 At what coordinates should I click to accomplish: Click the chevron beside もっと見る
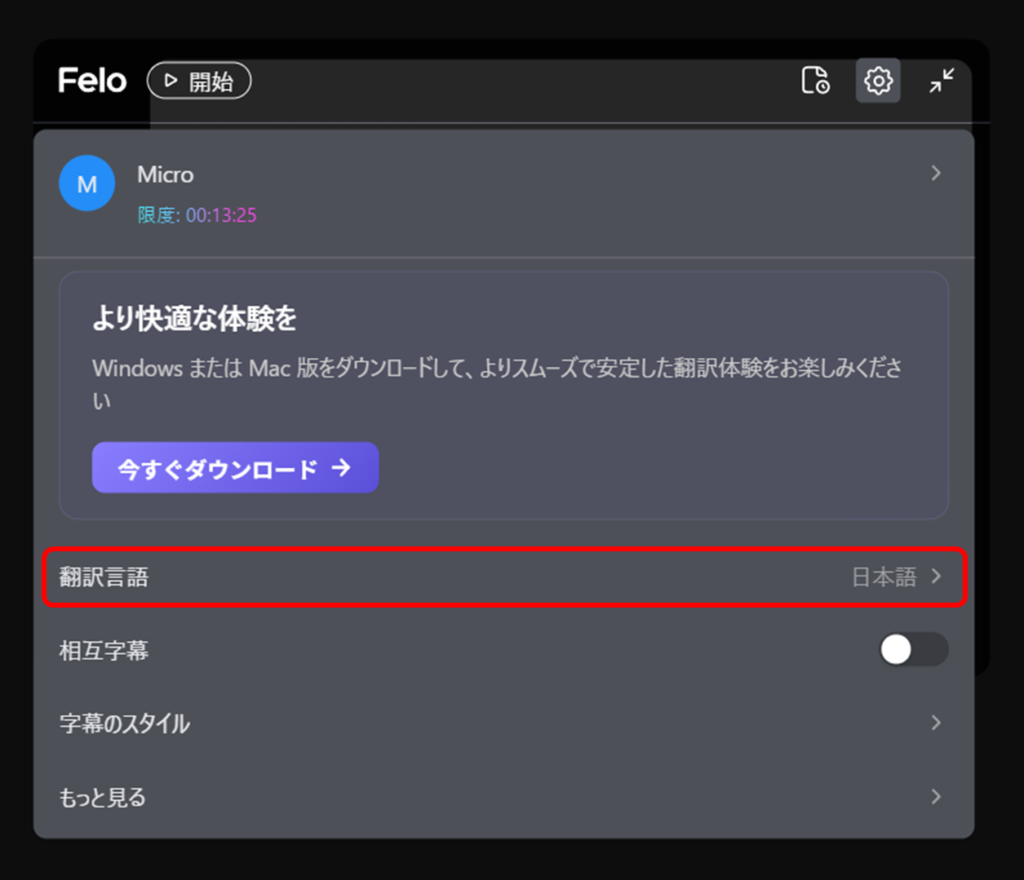click(x=936, y=797)
